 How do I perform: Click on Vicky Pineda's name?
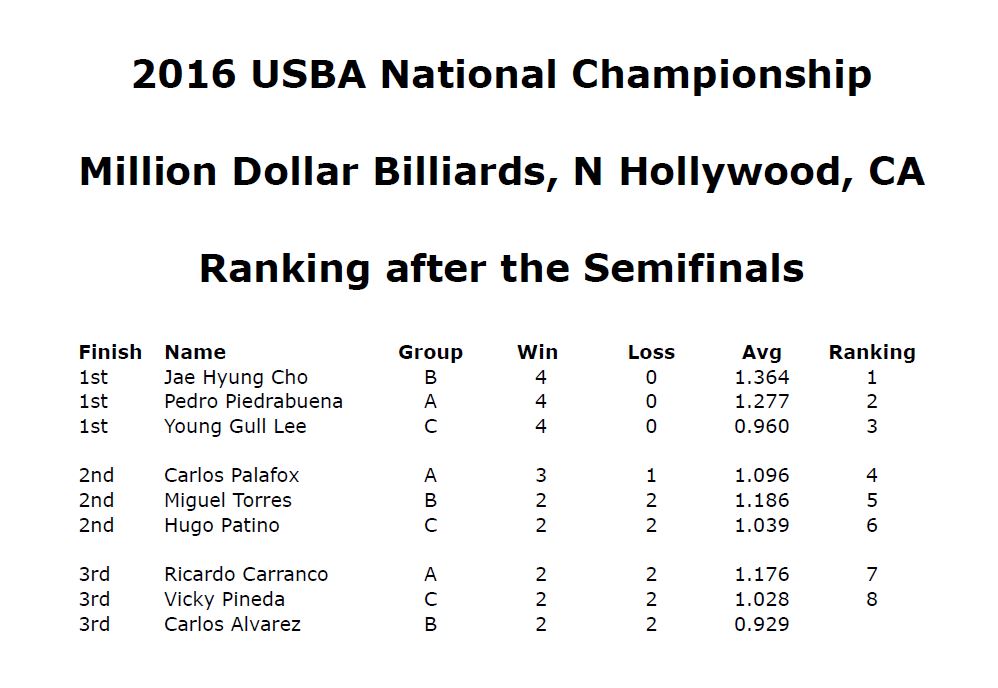[225, 600]
